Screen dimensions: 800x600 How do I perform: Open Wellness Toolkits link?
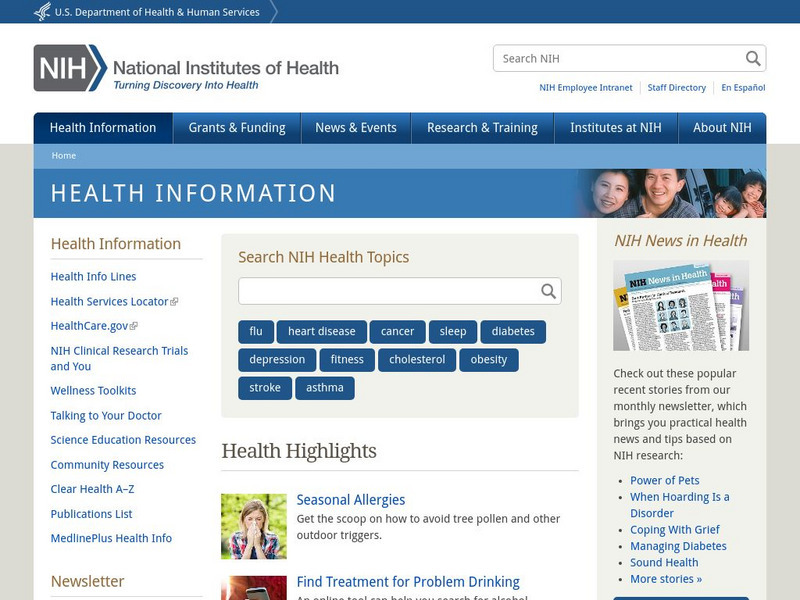(x=93, y=391)
